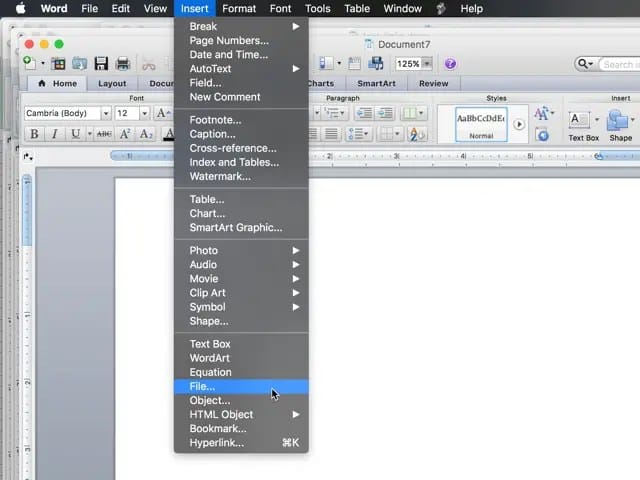This screenshot has height=480, width=640.
Task: Click the Print icon in toolbar
Action: (122, 64)
